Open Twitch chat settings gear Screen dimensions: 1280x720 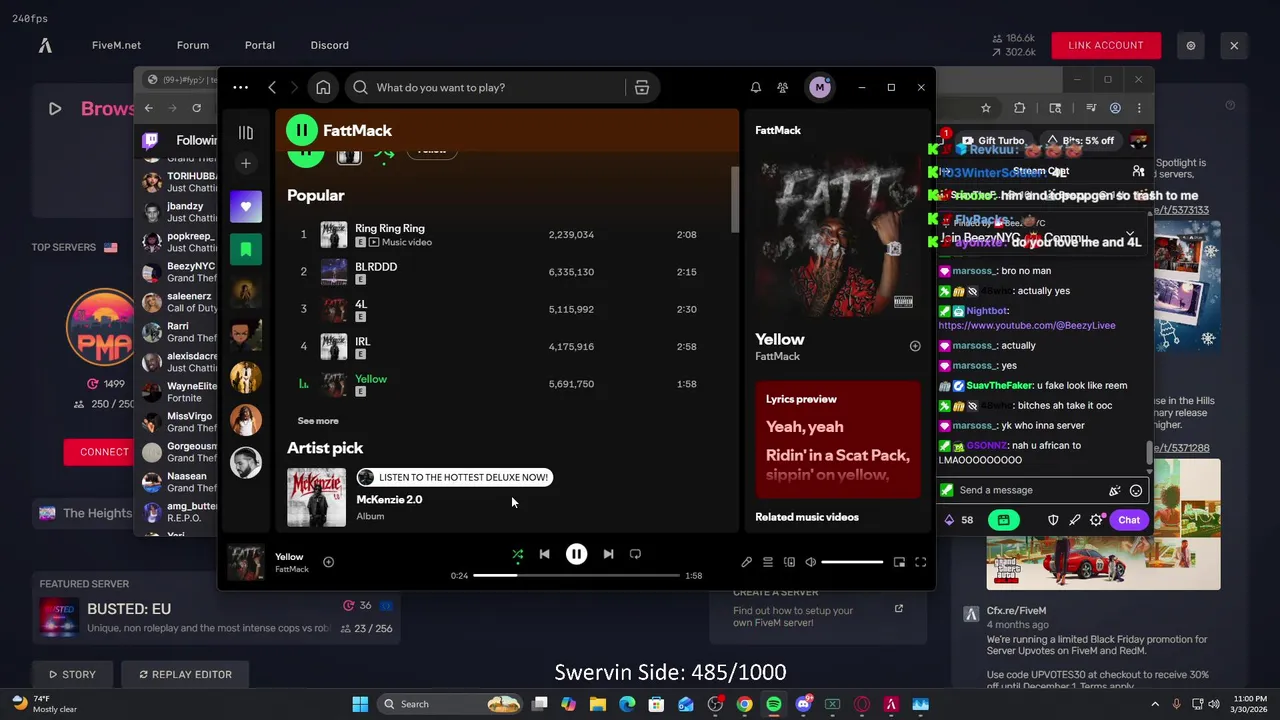point(1097,520)
